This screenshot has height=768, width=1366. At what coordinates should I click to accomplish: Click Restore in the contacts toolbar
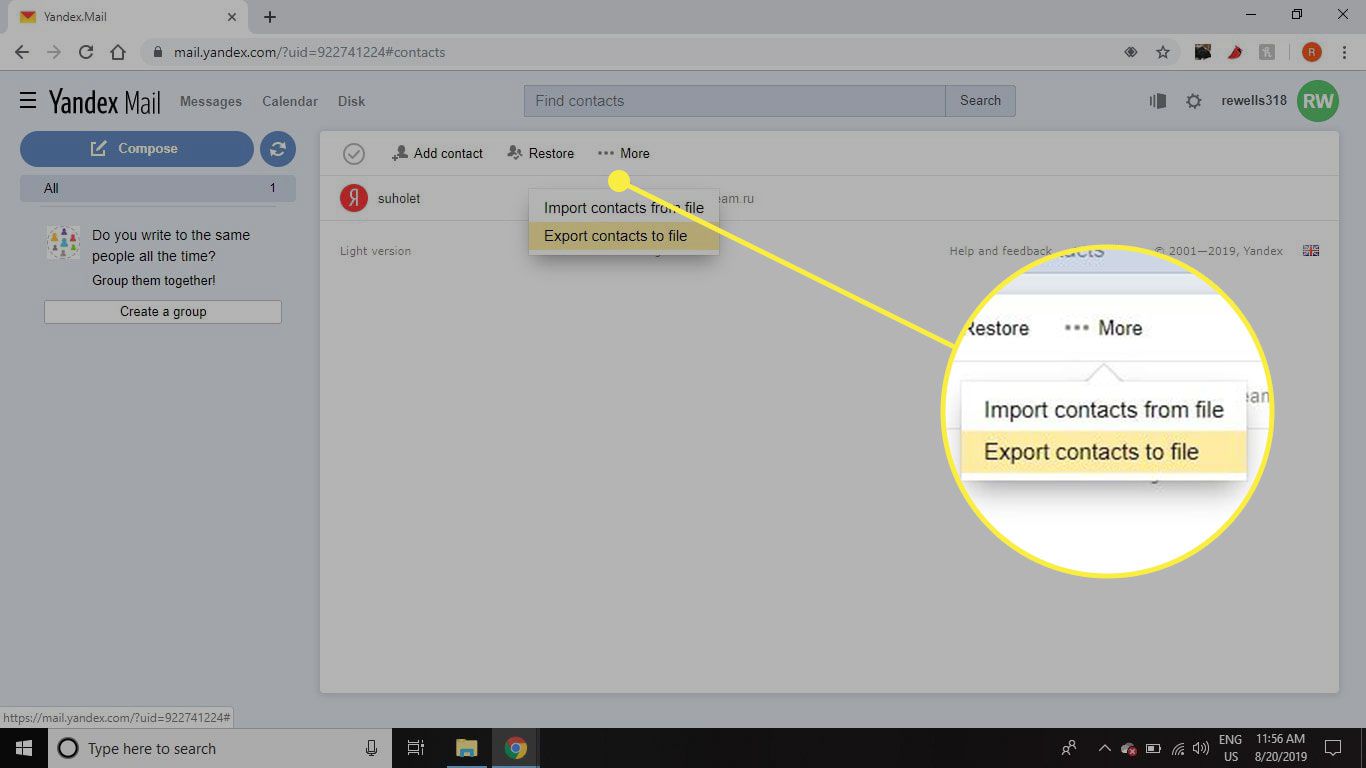click(x=540, y=153)
